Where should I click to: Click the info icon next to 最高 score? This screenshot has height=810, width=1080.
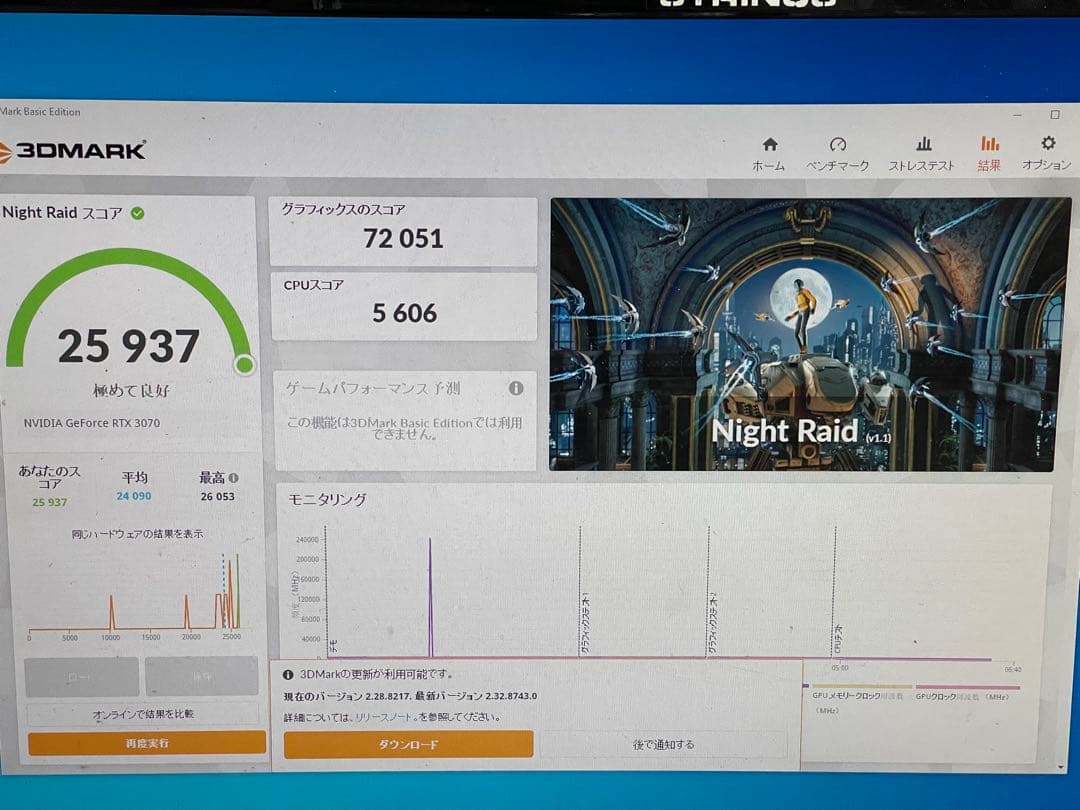tap(232, 477)
